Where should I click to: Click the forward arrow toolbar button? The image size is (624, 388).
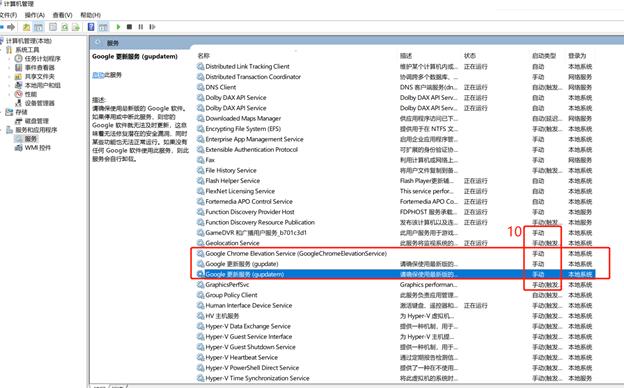(11, 27)
